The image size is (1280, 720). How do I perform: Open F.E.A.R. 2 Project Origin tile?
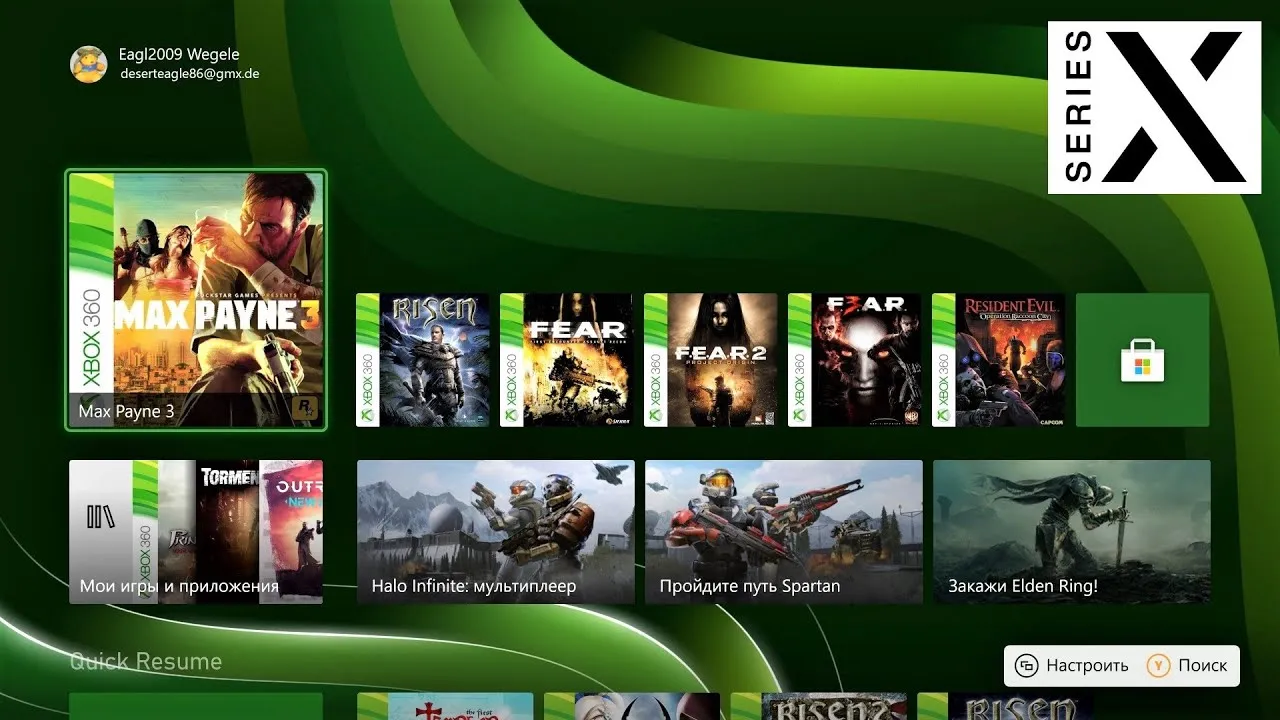pos(711,360)
